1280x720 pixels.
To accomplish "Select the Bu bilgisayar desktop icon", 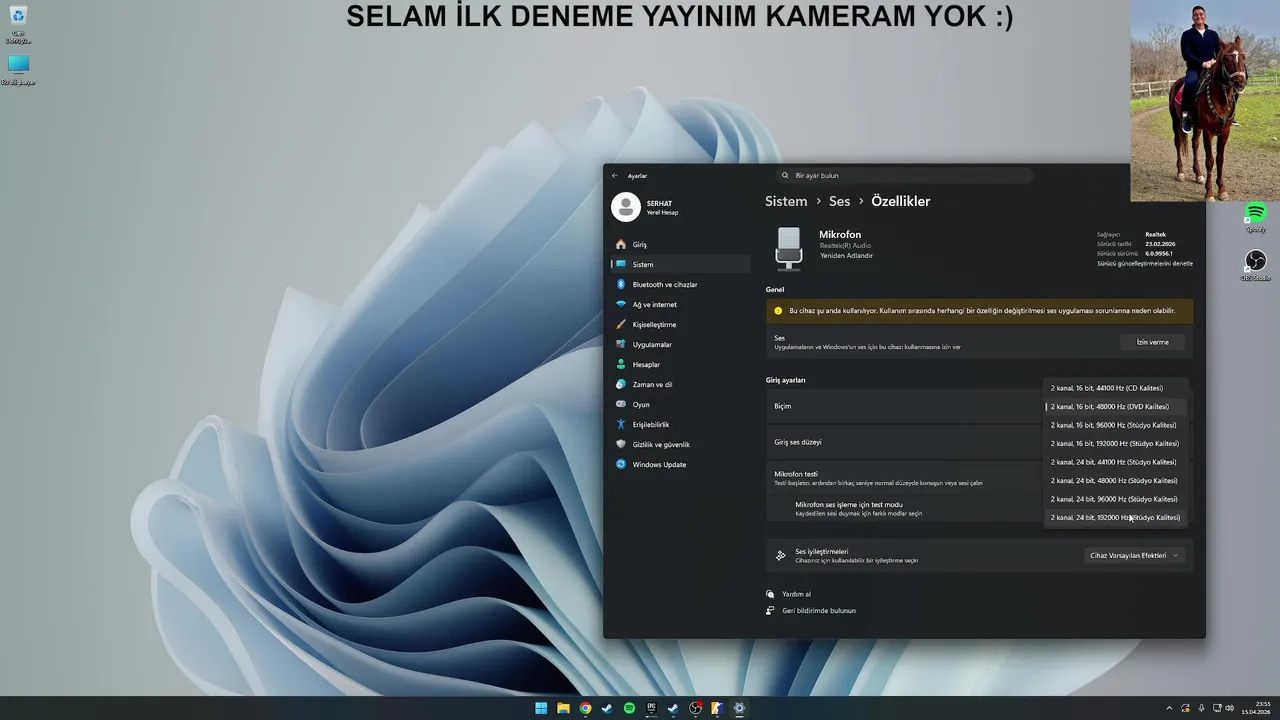I will click(x=18, y=69).
